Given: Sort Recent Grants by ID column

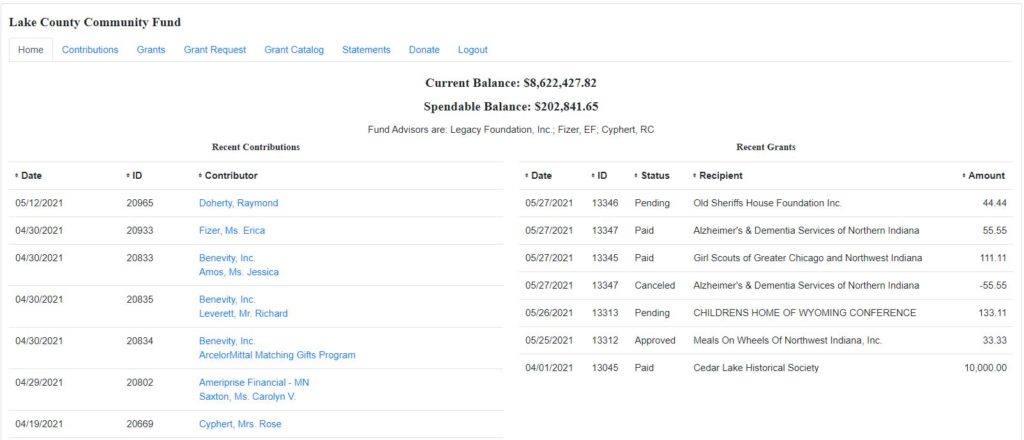Looking at the screenshot, I should coord(600,176).
